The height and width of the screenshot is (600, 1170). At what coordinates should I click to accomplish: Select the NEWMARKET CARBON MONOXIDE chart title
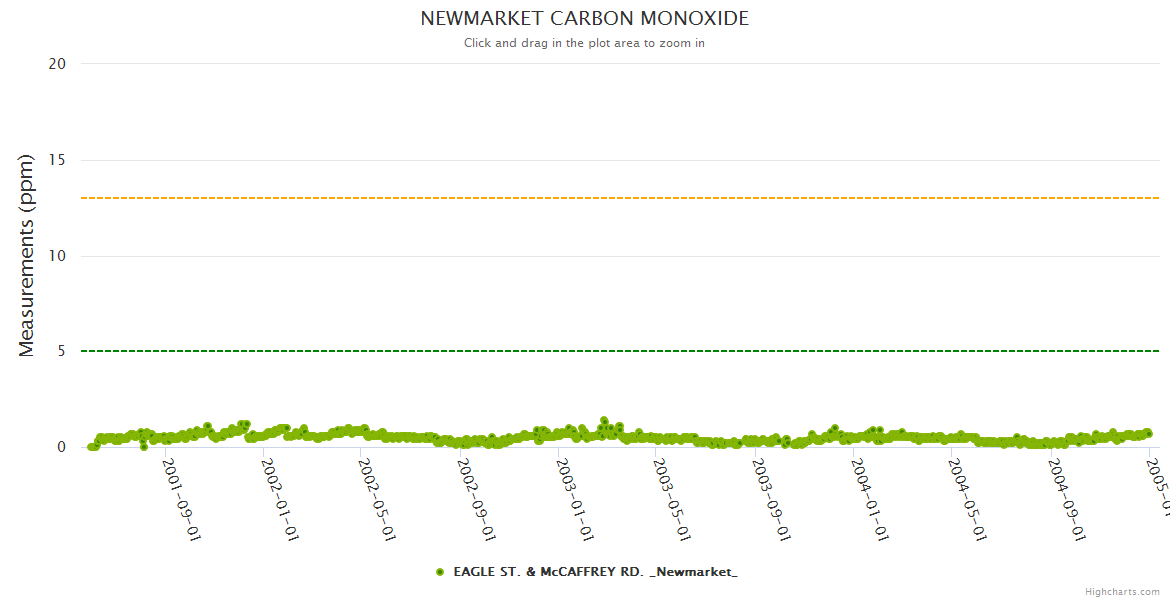point(584,19)
